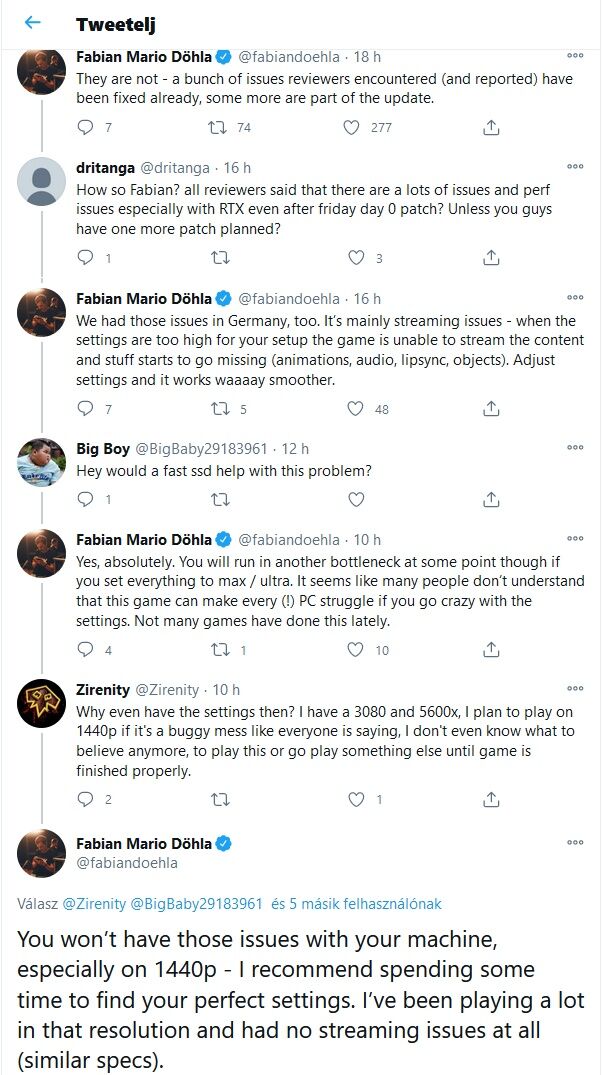The width and height of the screenshot is (603, 1075).
Task: Like the tweet with 277 likes
Action: tap(351, 127)
